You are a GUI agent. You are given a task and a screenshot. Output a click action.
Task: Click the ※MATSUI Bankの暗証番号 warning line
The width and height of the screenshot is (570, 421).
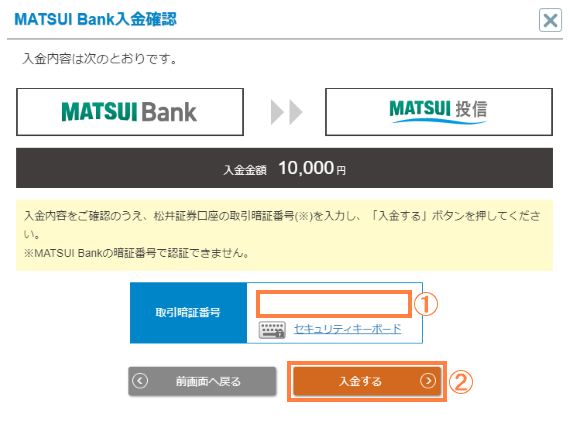(x=137, y=253)
